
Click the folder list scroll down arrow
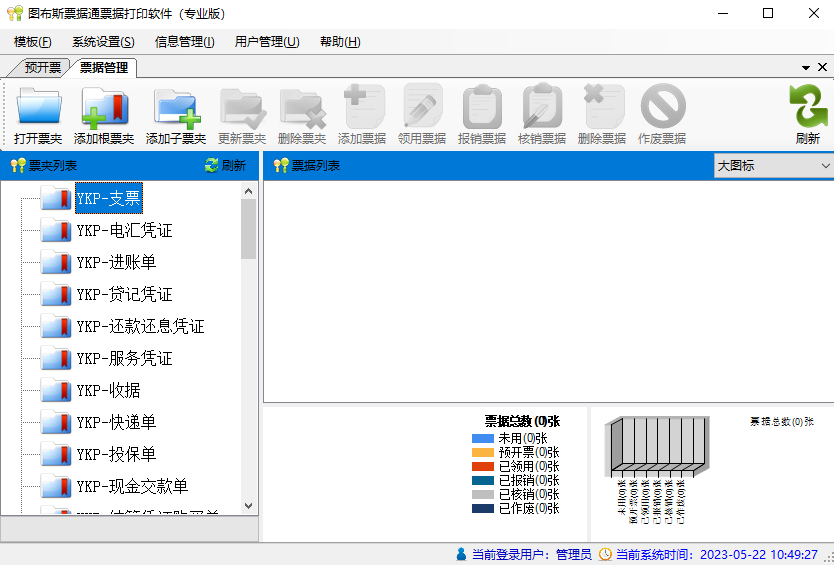pos(248,506)
